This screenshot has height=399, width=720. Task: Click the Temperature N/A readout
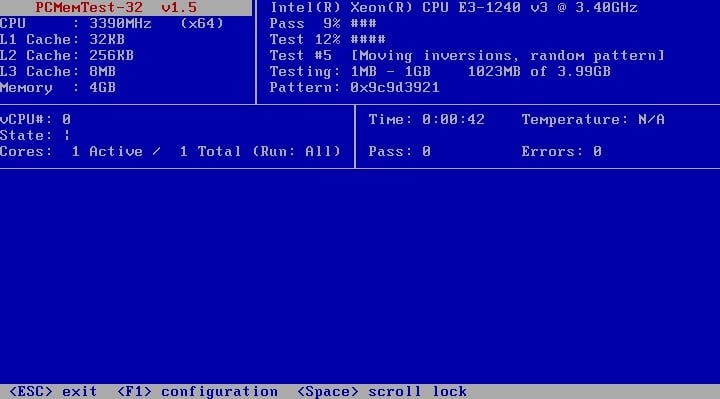(x=593, y=119)
